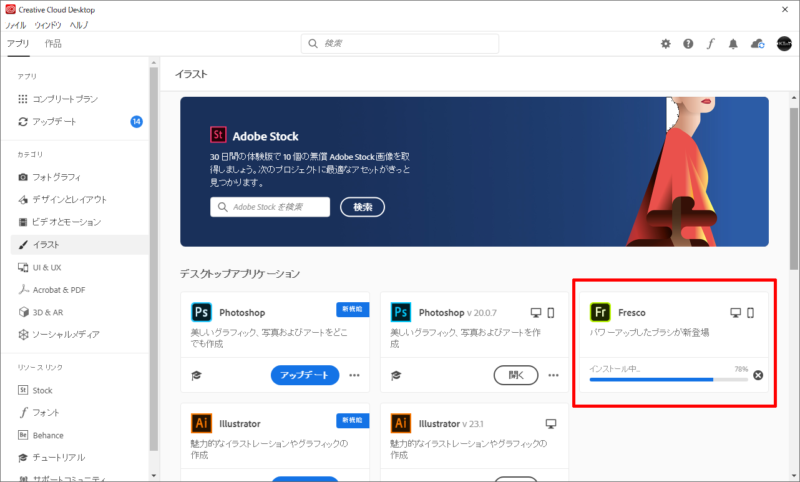The image size is (800, 482).
Task: Open the ファイル menu
Action: (16, 25)
